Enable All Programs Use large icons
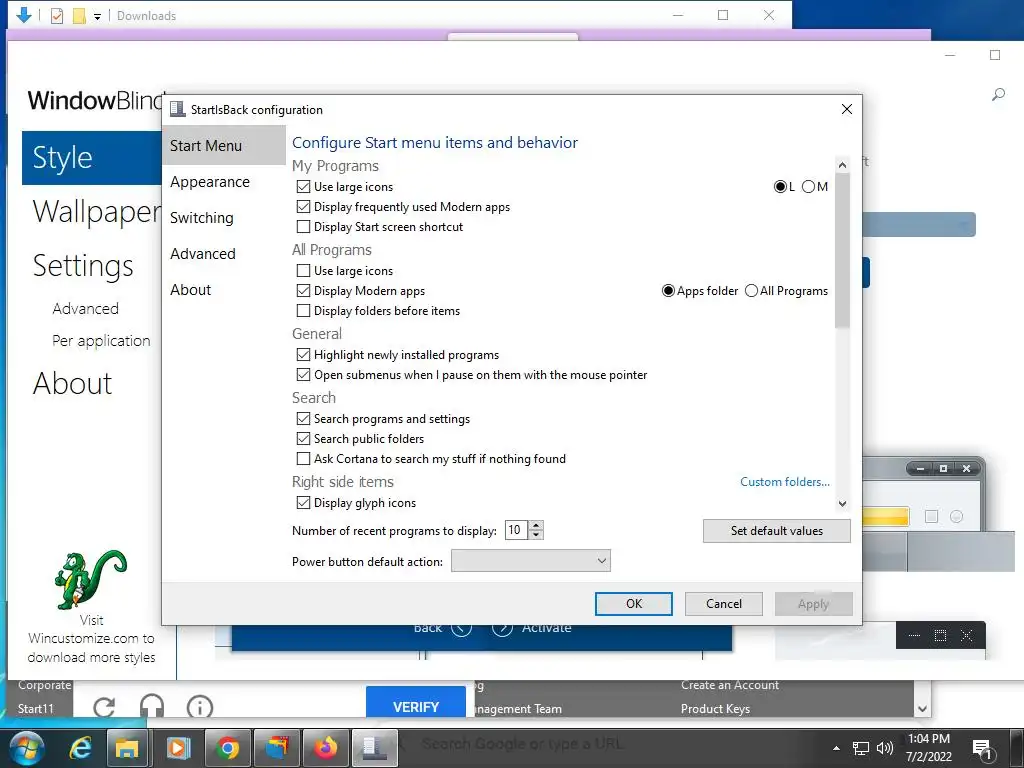Viewport: 1024px width, 768px height. (303, 270)
